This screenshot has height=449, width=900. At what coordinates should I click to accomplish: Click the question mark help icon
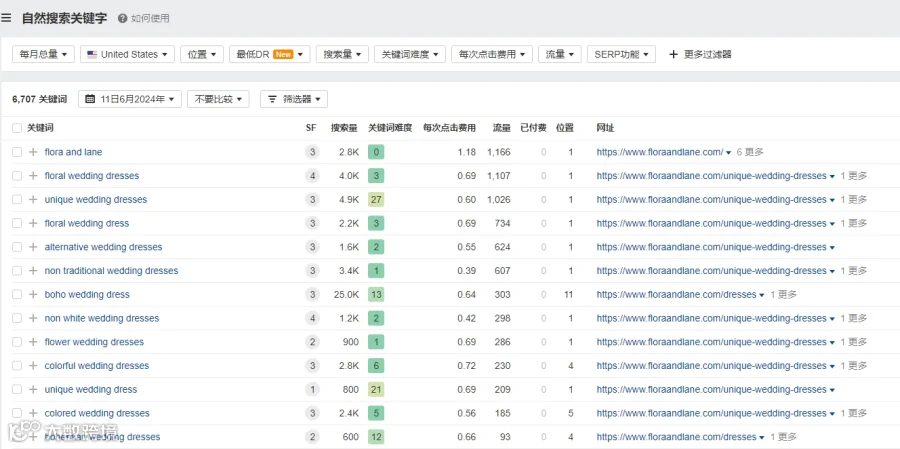122,18
